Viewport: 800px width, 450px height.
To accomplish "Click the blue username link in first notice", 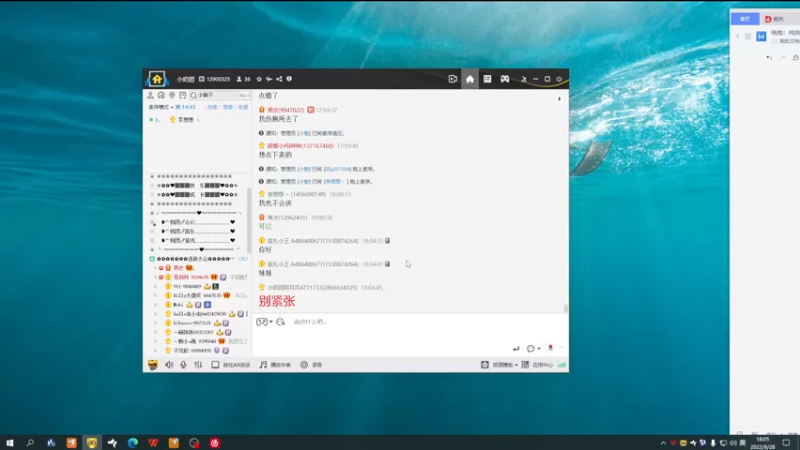I will pos(304,133).
